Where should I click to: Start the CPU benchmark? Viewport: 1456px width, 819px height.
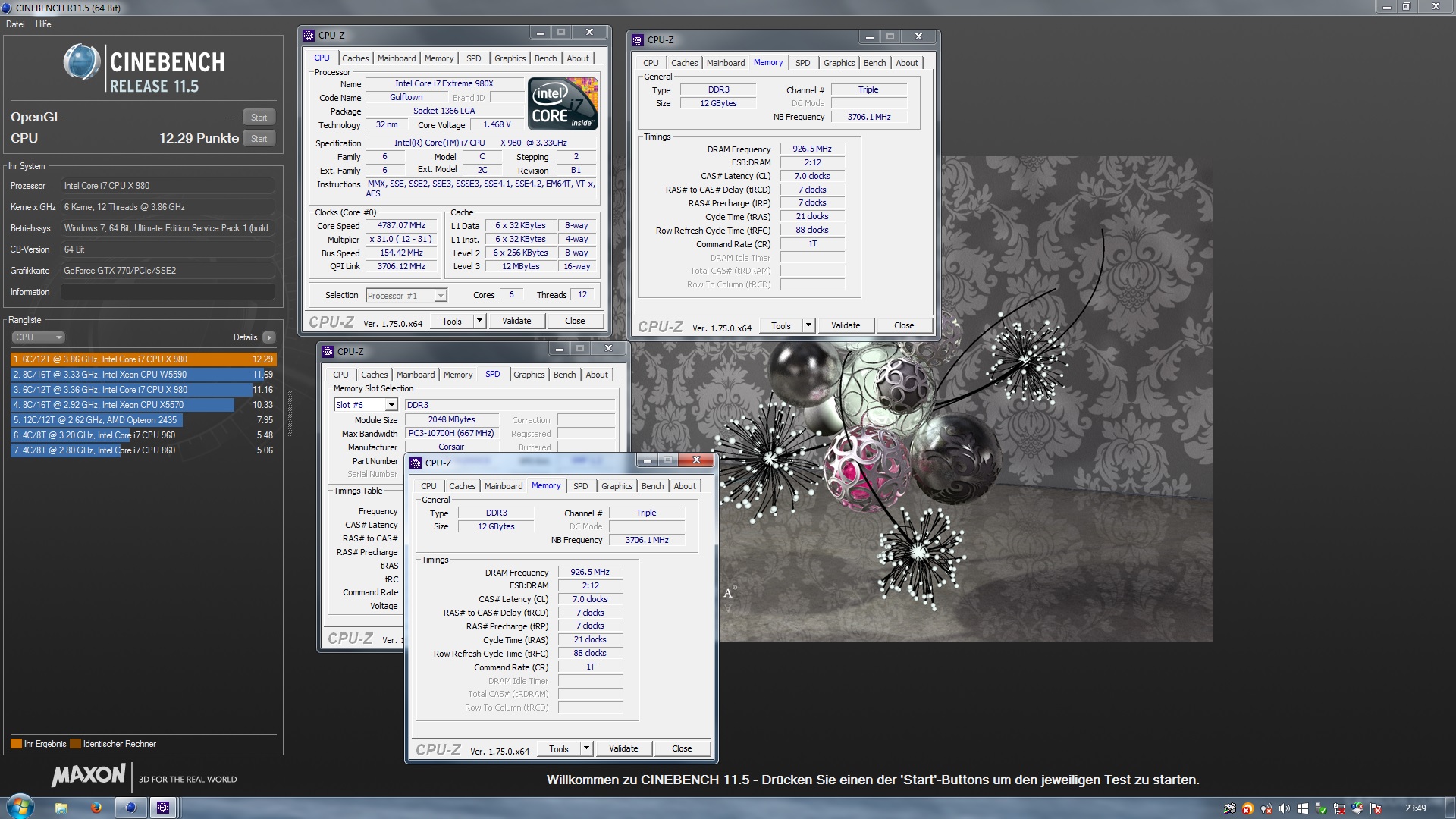[x=259, y=139]
